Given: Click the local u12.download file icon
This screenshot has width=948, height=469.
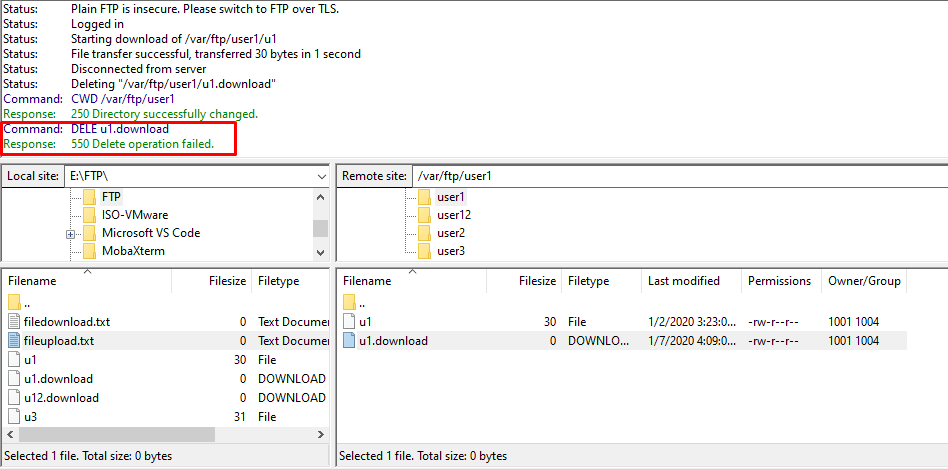Looking at the screenshot, I should [x=15, y=398].
